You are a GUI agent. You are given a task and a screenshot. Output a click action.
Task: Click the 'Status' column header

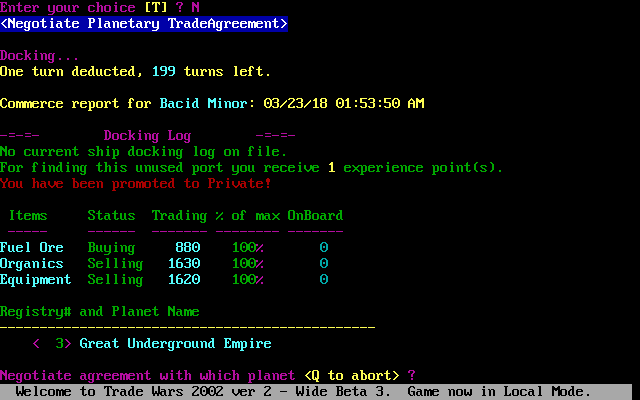(111, 216)
